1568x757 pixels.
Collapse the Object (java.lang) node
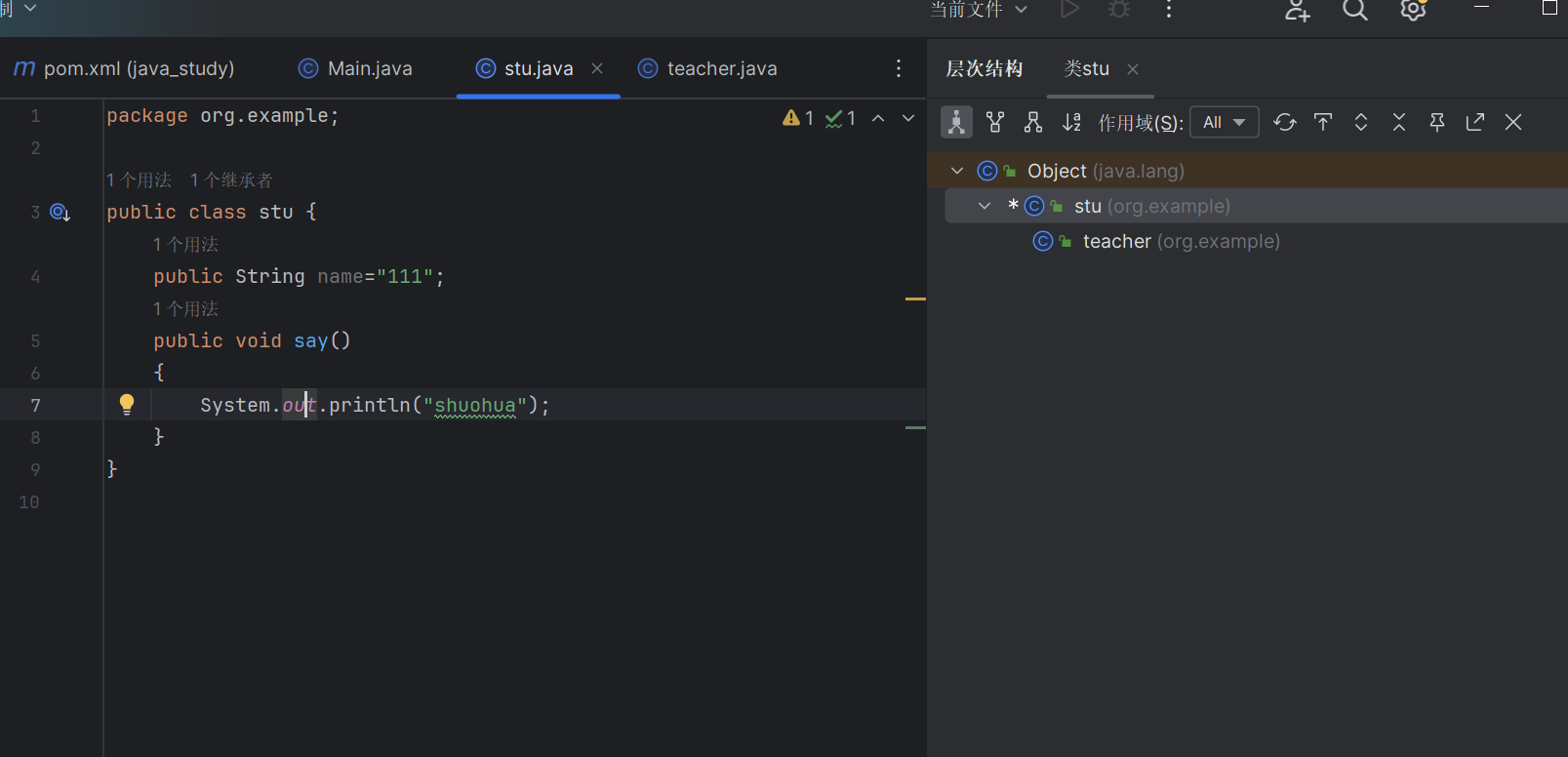click(x=957, y=171)
